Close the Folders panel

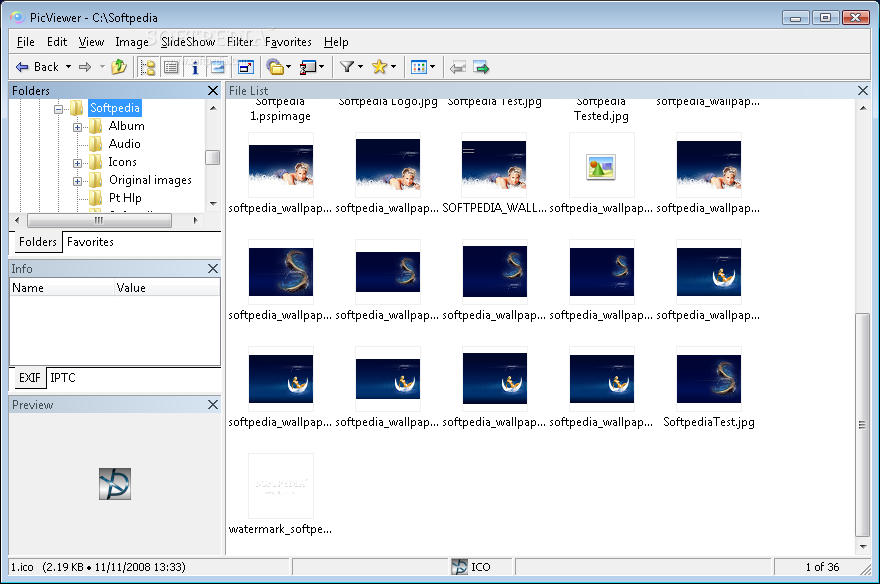tap(213, 90)
